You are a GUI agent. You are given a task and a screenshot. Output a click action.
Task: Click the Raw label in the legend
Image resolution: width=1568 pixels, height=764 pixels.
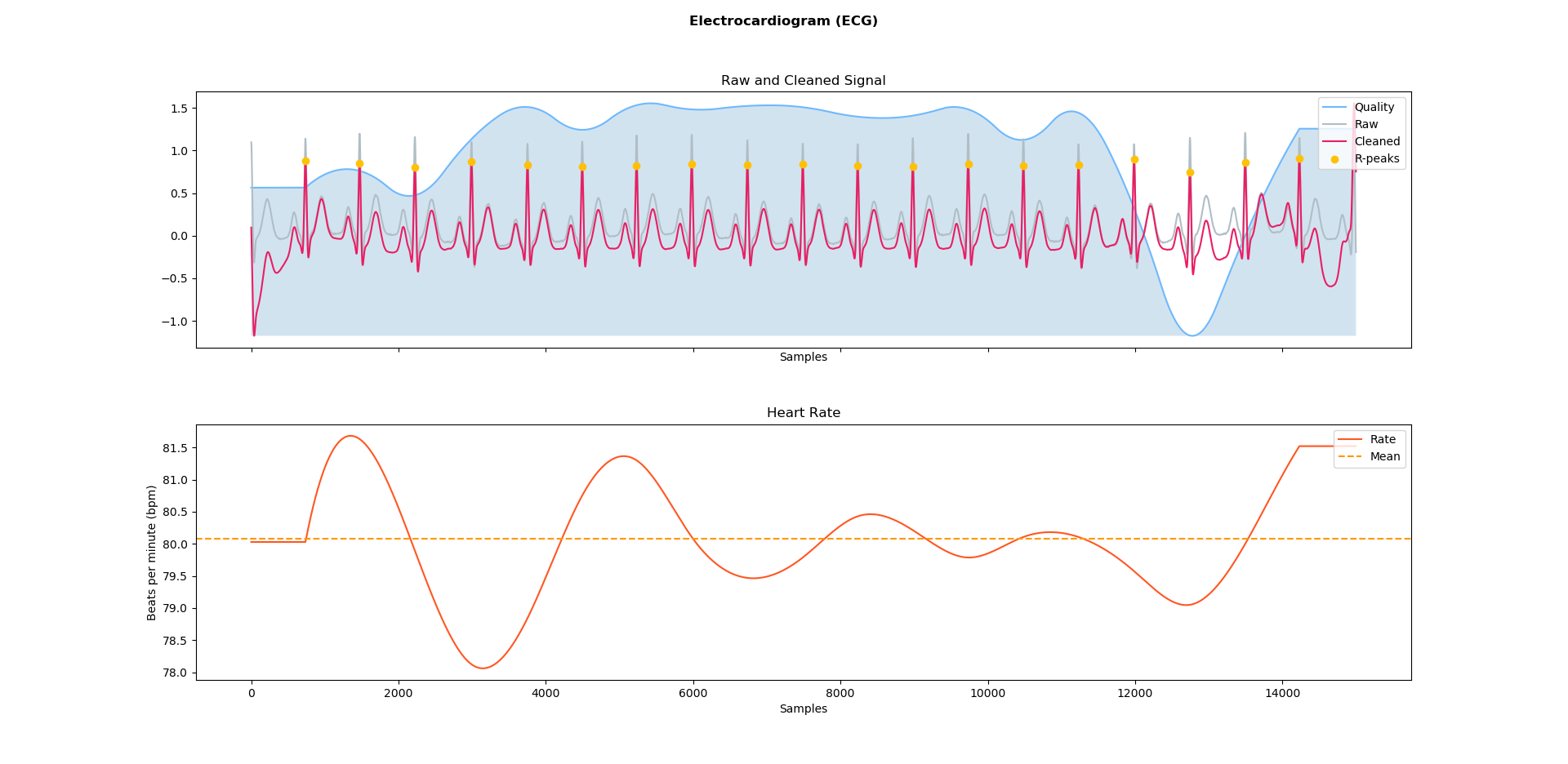[1367, 124]
